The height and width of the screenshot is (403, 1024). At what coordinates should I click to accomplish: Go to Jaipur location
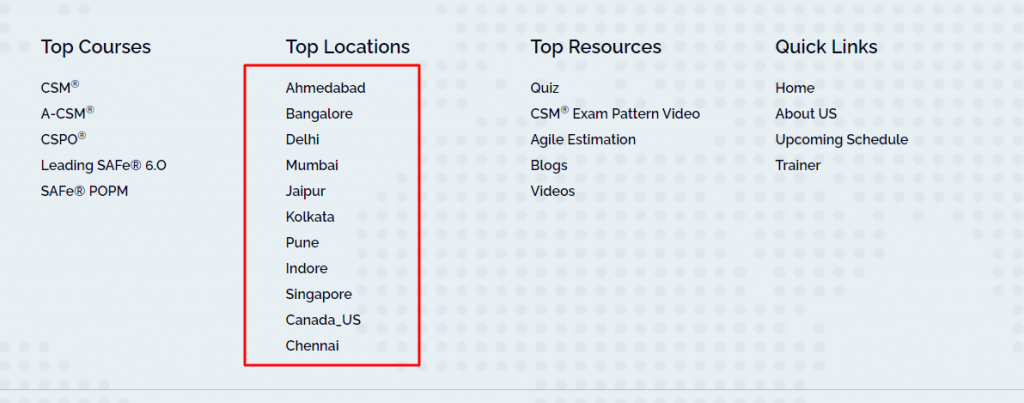[305, 191]
